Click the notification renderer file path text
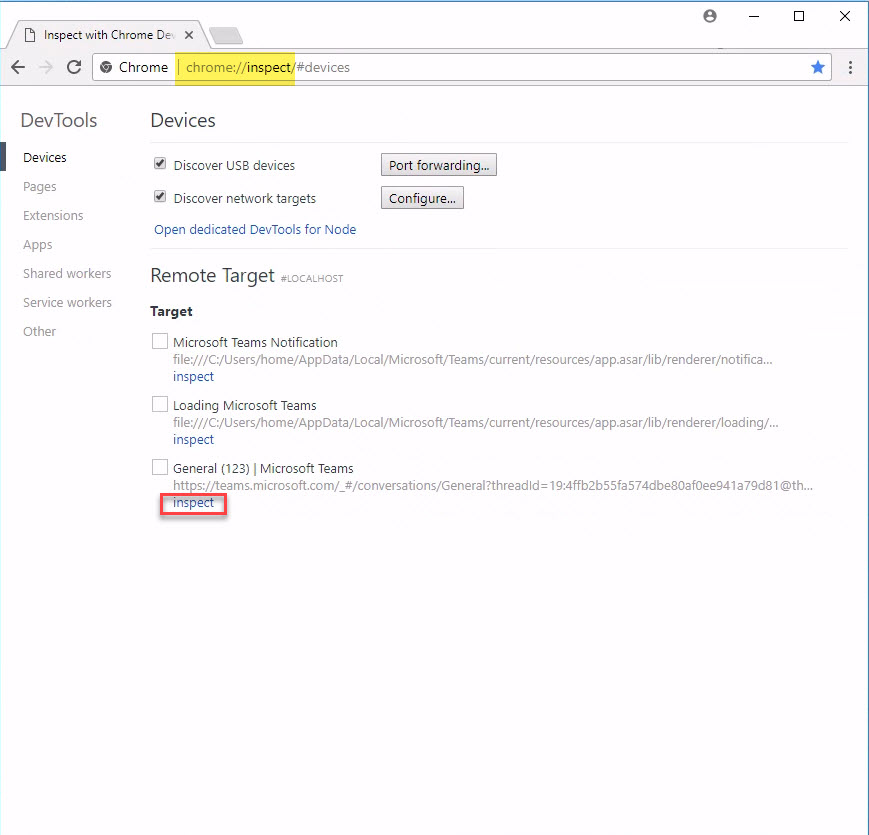869x835 pixels. click(473, 360)
